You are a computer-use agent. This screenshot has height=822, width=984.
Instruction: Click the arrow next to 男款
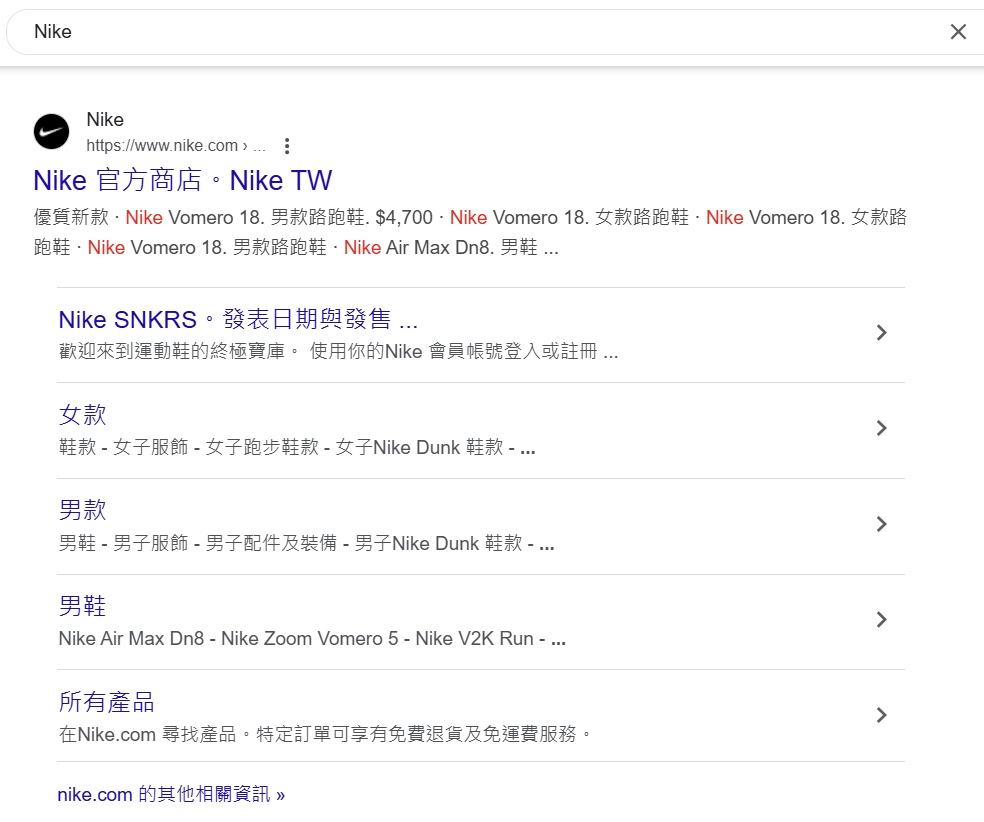coord(881,524)
